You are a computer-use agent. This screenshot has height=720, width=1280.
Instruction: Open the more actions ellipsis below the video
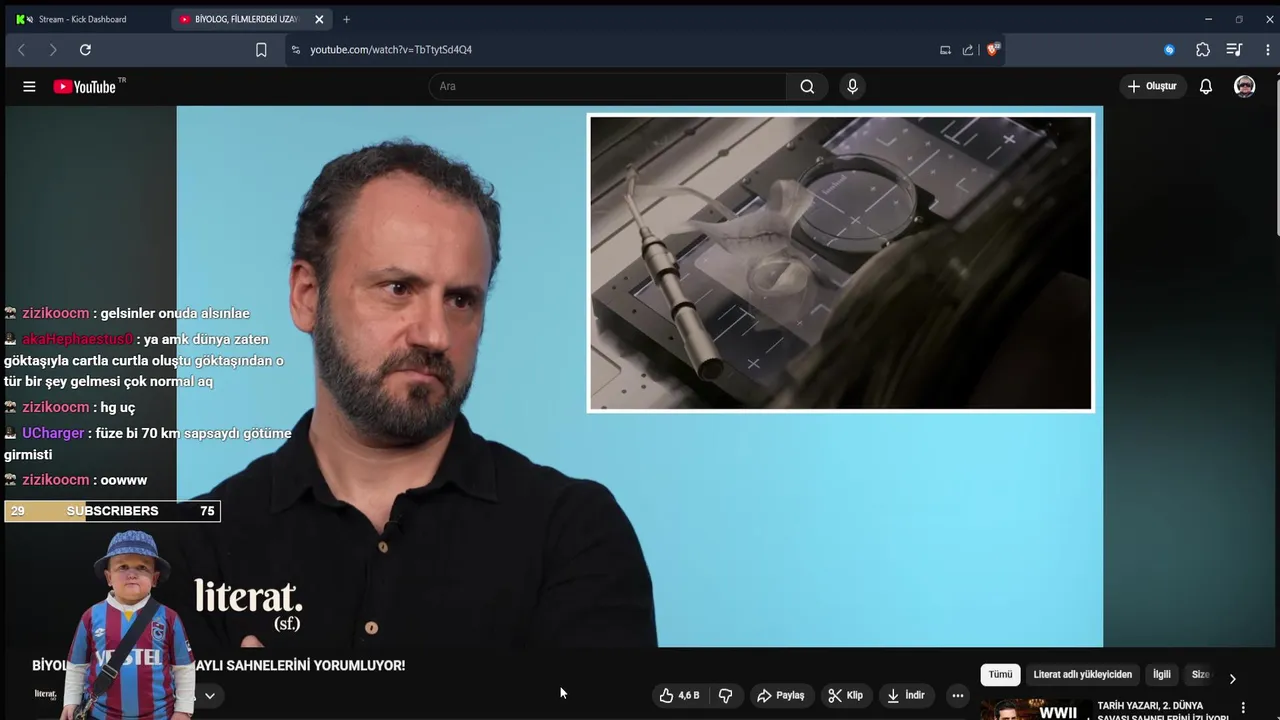pos(957,695)
